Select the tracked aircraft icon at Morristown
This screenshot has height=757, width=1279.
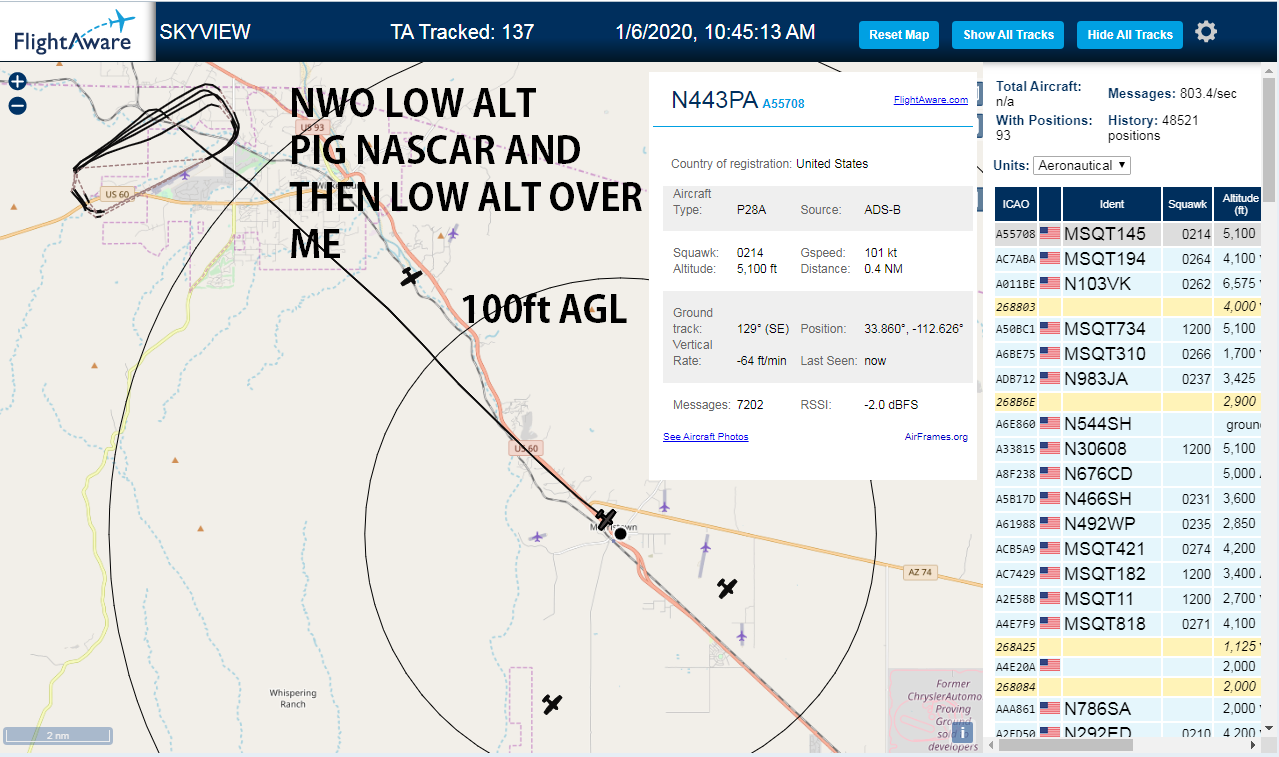point(605,520)
